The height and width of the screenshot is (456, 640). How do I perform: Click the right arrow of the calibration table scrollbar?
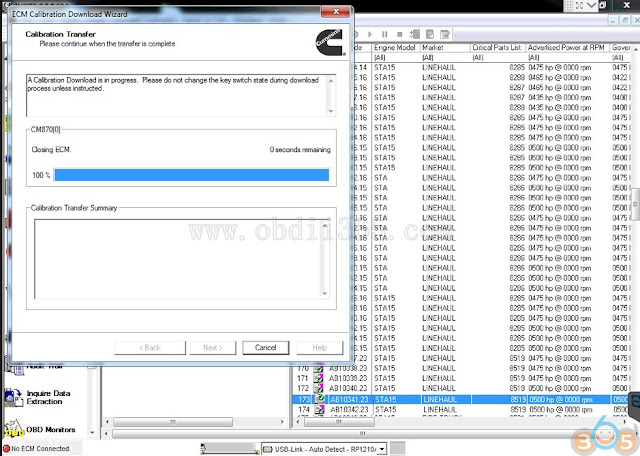[x=624, y=422]
